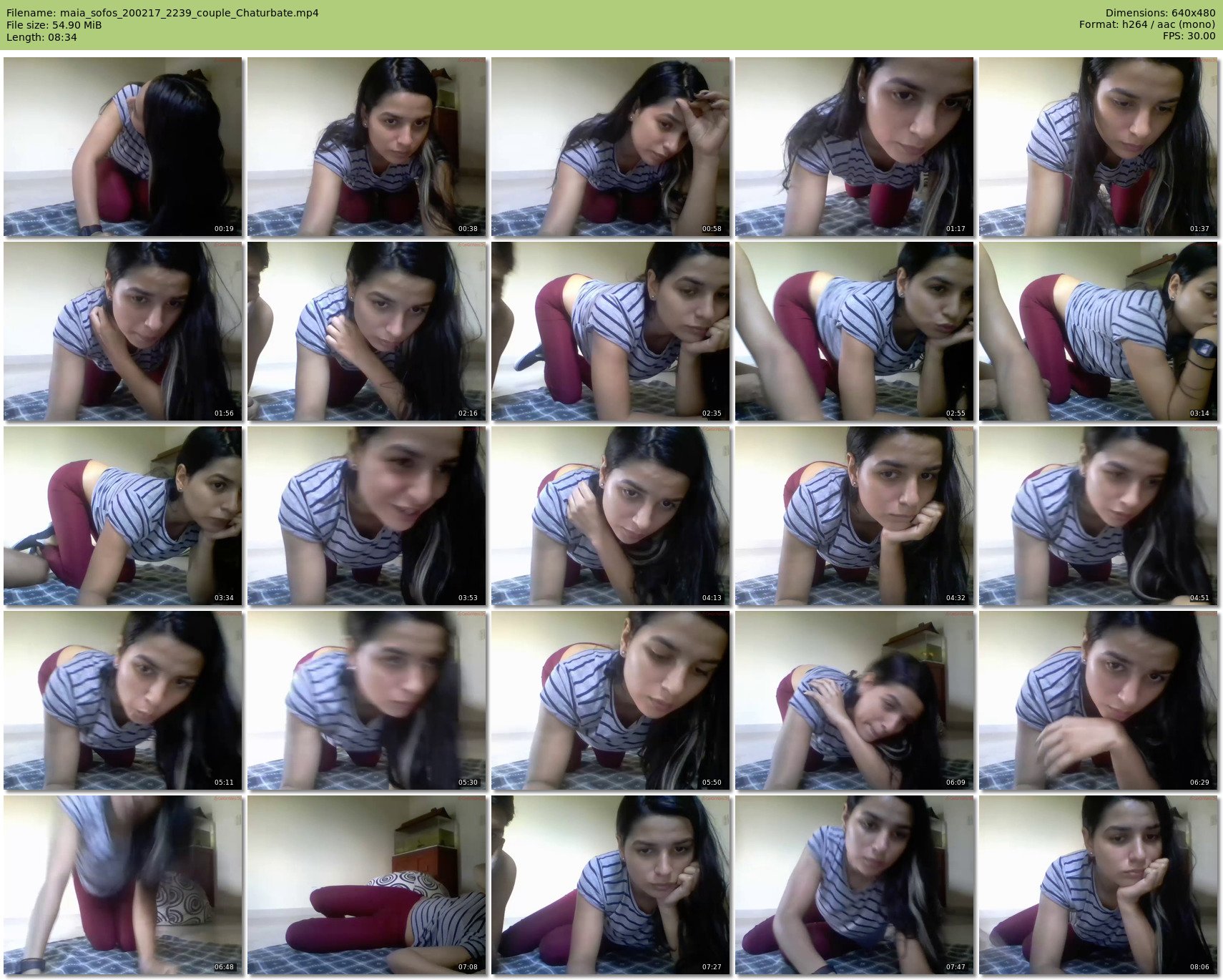The height and width of the screenshot is (980, 1223).
Task: Select the frame marked 00:38
Action: tap(367, 147)
